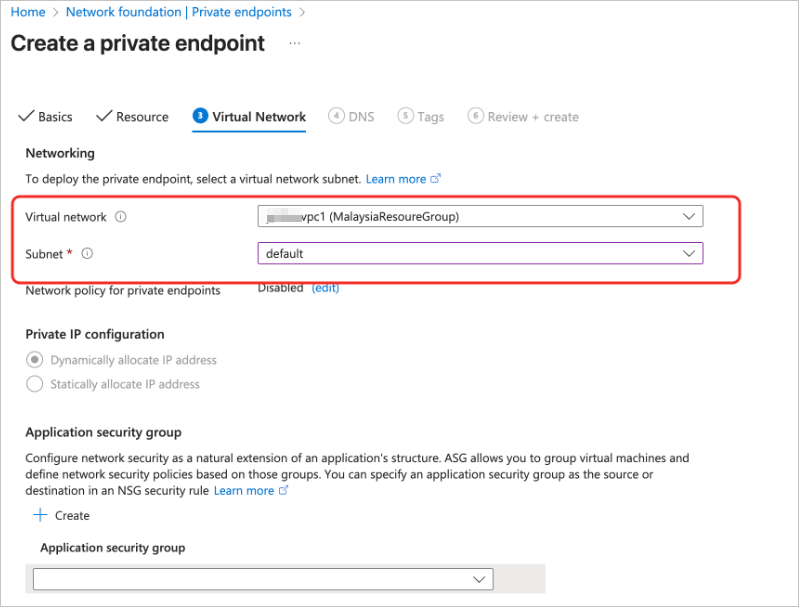799x607 pixels.
Task: Switch to the DNS tab
Action: coord(361,117)
